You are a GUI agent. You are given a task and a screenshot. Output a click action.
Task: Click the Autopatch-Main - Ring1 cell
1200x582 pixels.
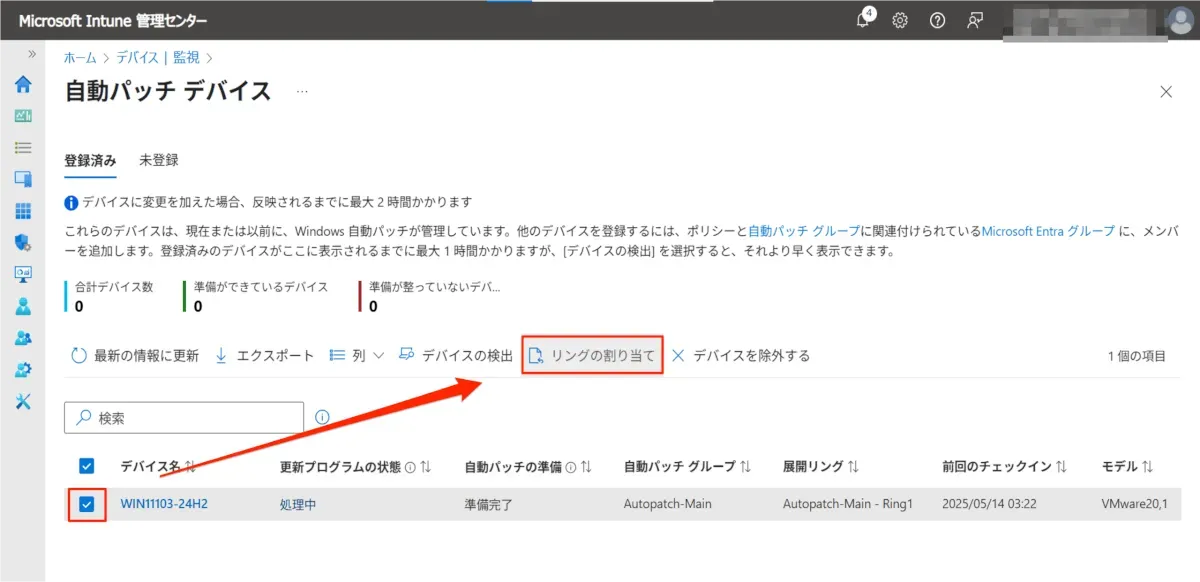coord(848,504)
